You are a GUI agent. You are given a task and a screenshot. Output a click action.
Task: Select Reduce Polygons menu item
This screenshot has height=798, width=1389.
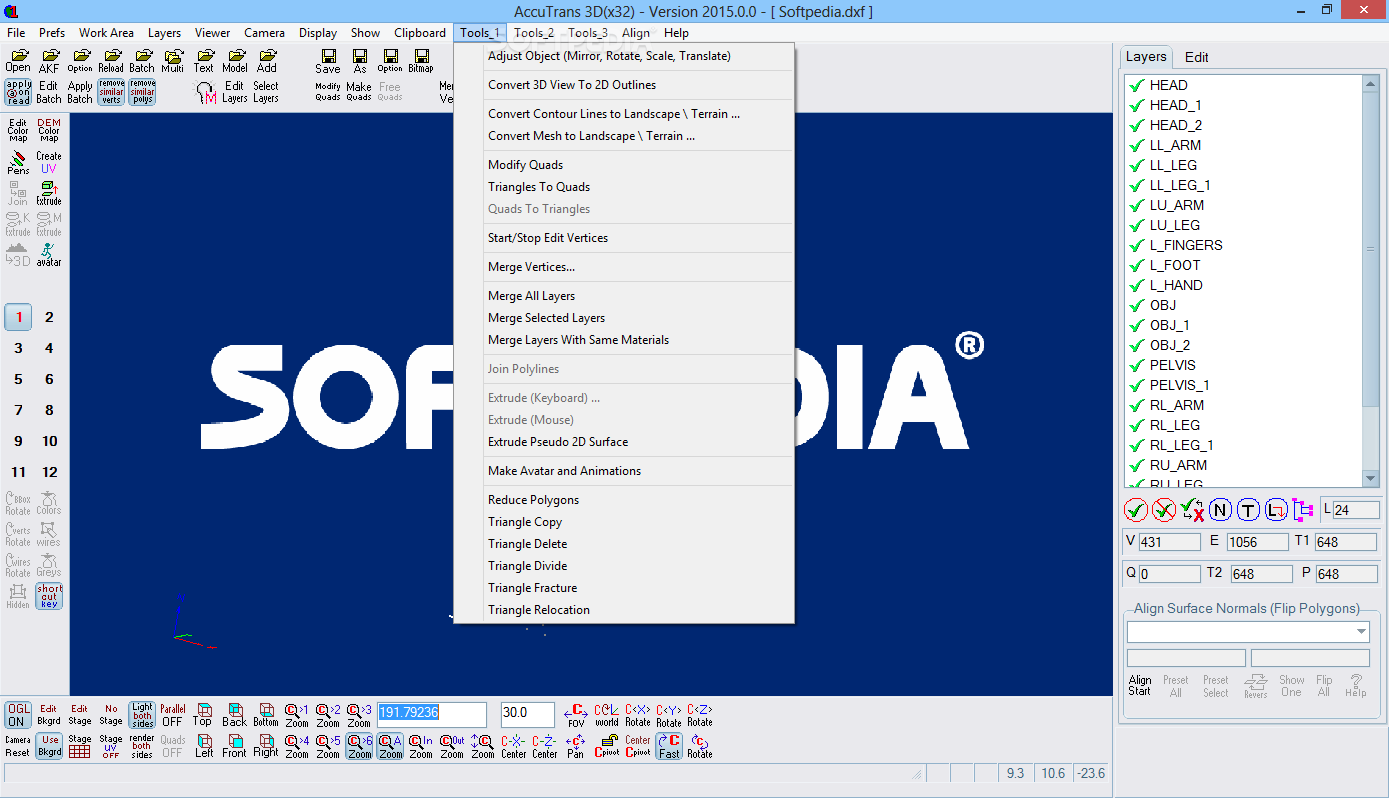tap(533, 500)
